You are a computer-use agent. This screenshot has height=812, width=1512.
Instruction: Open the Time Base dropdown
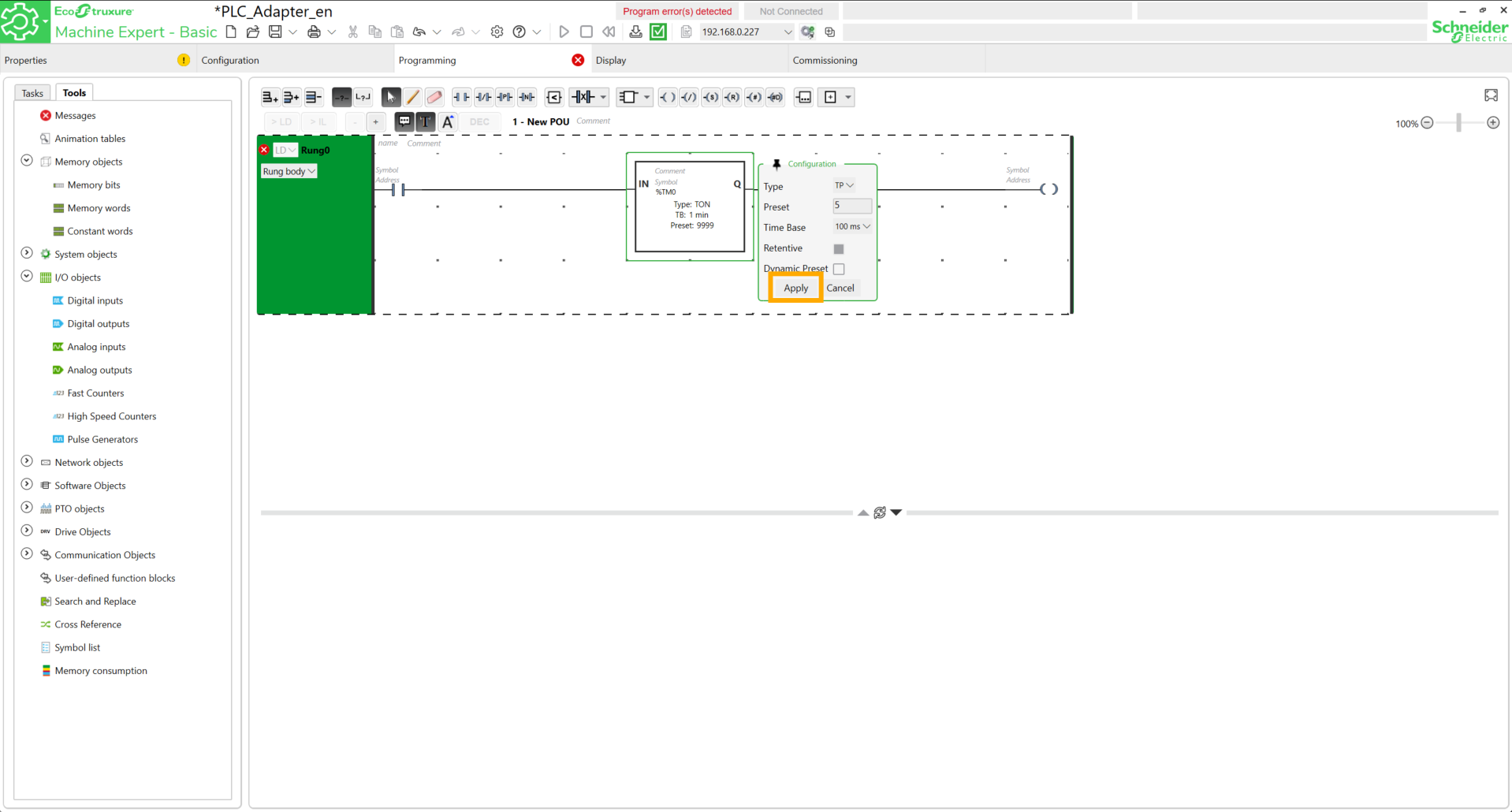coord(852,227)
